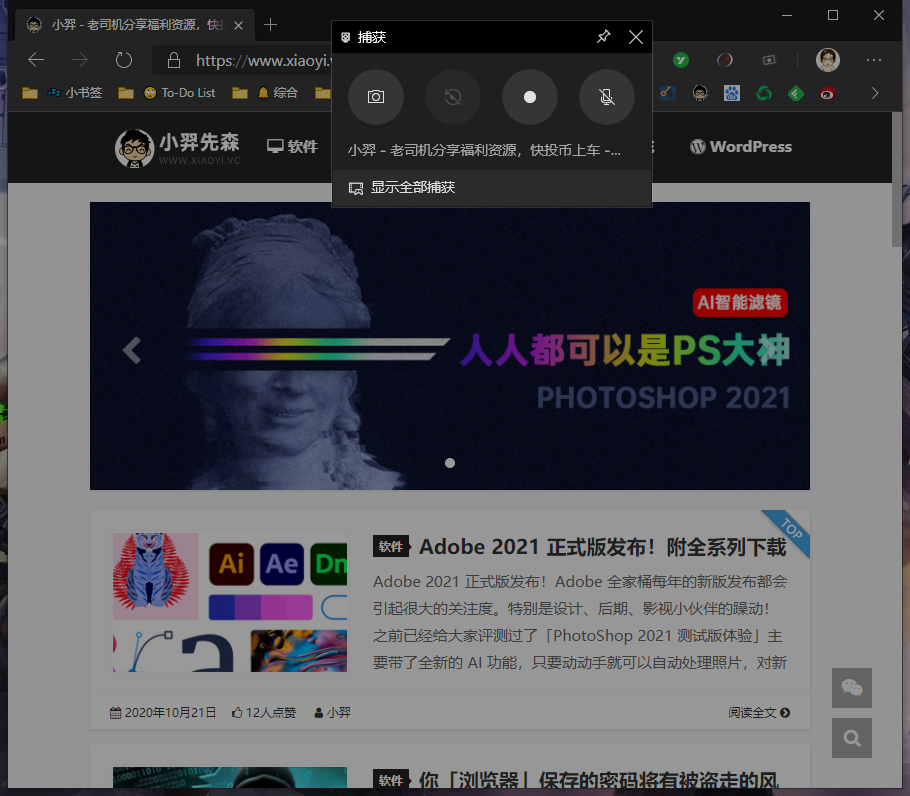Click the green extension icon in the toolbar
Screen dimensions: 910x796
click(679, 60)
